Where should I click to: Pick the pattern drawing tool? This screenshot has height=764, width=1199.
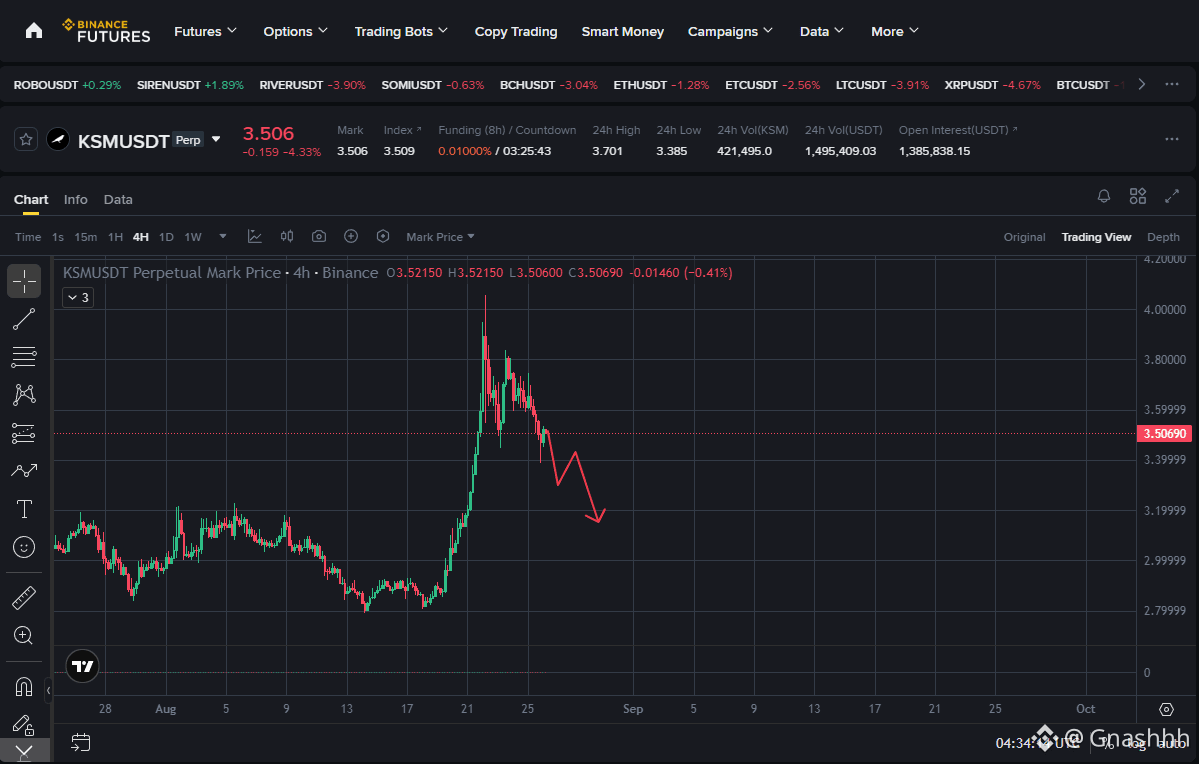point(24,395)
